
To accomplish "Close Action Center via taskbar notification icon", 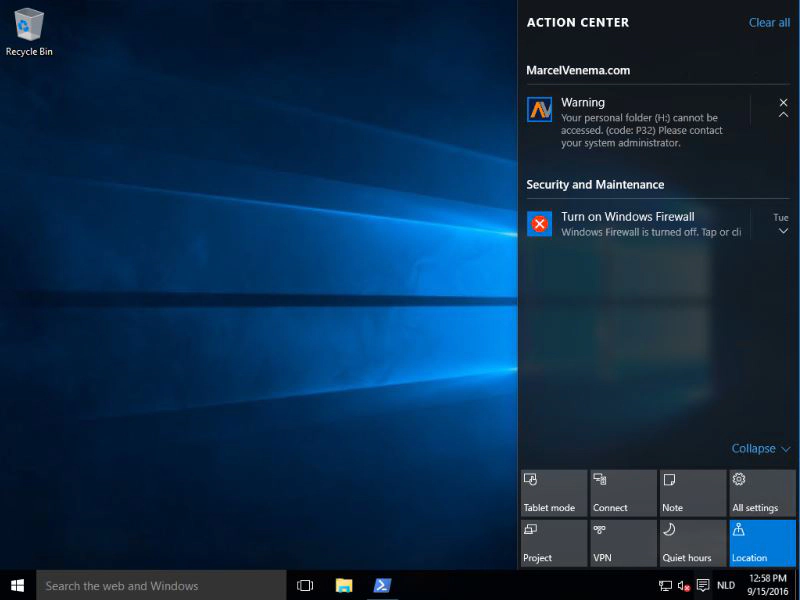I will click(x=703, y=586).
